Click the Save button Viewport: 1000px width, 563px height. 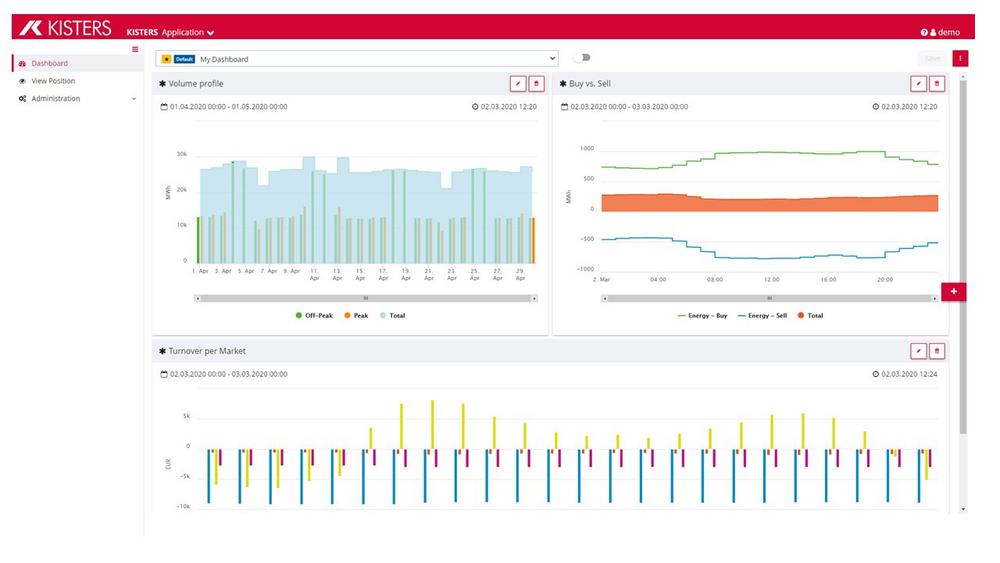[932, 59]
